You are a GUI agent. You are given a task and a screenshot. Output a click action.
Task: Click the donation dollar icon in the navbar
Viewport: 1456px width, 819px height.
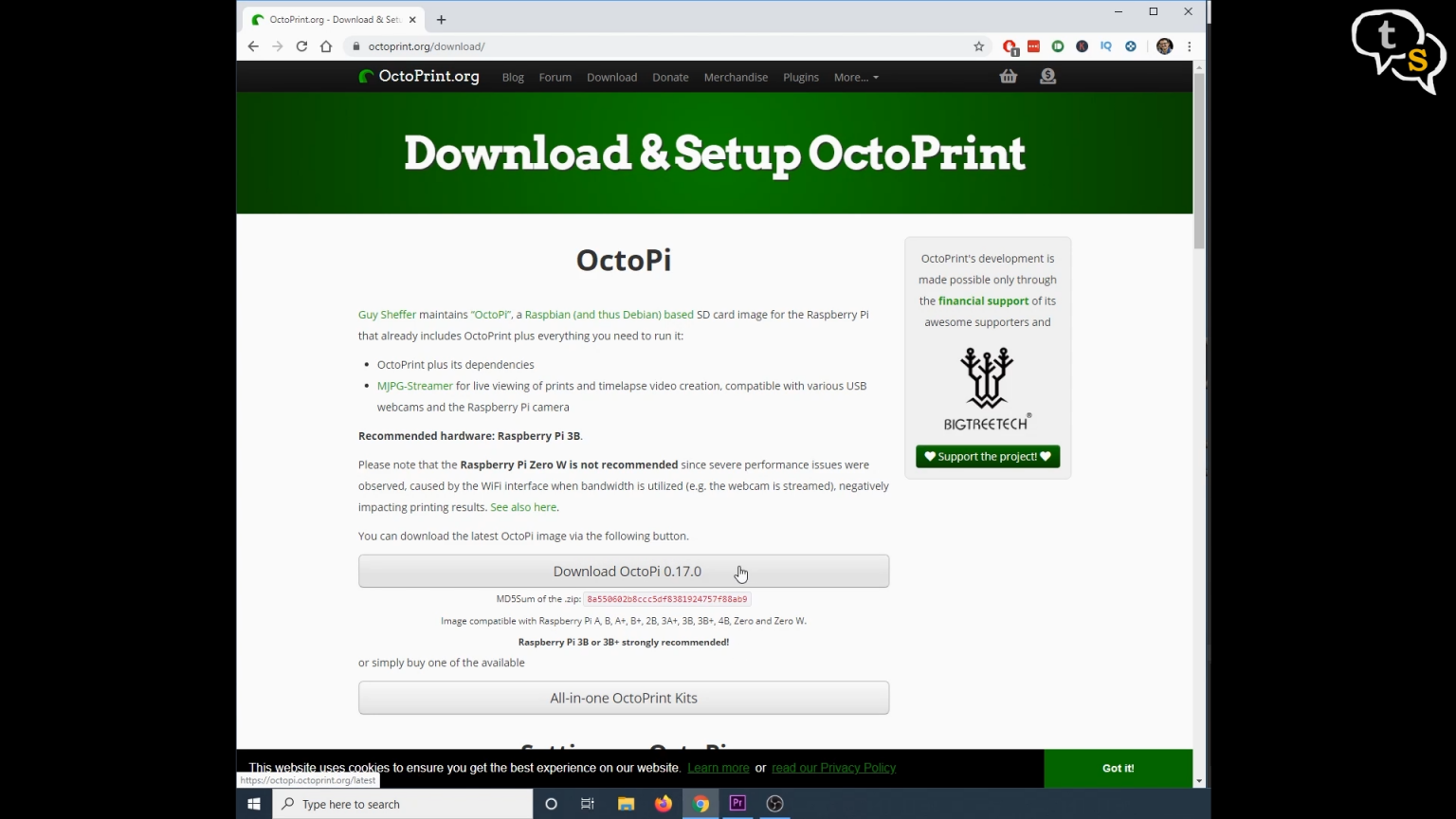point(1047,76)
